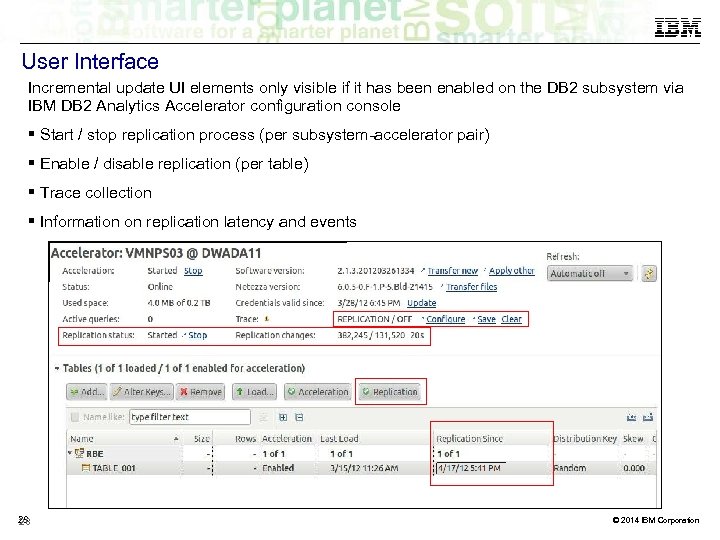This screenshot has width=720, height=540.
Task: Click the Random distribution key cell
Action: (569, 468)
